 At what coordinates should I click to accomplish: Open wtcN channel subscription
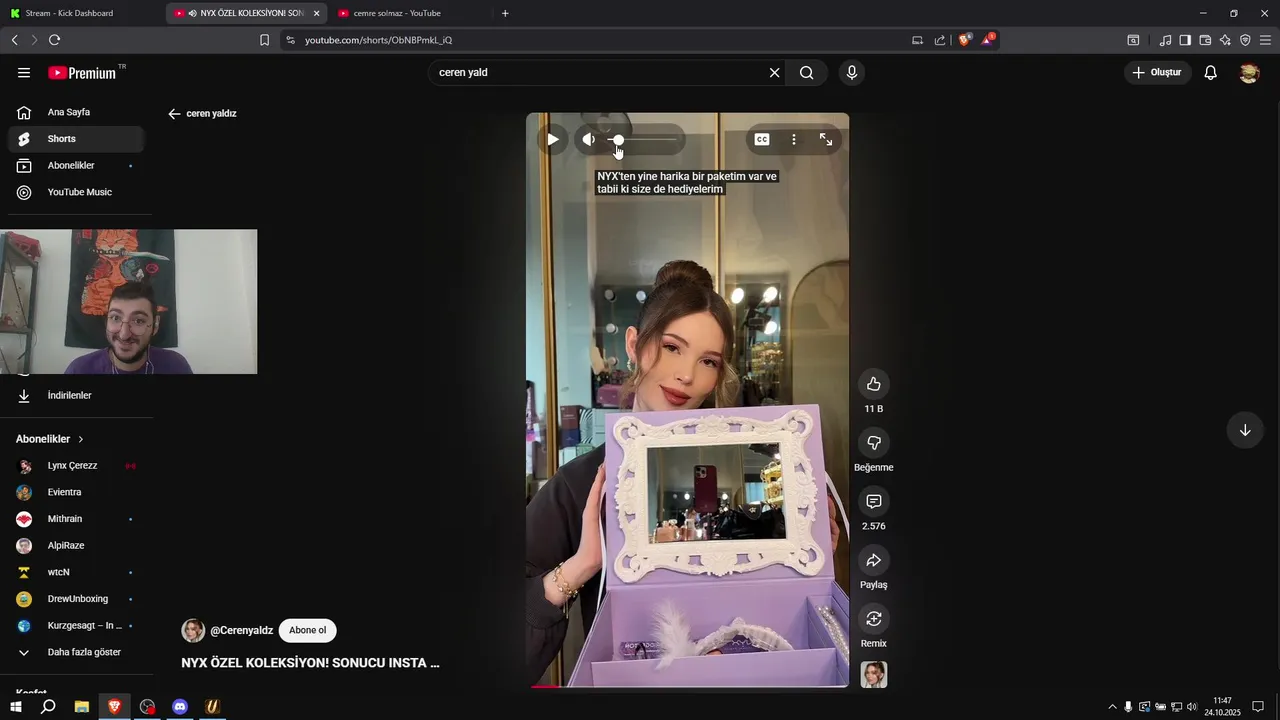point(76,572)
